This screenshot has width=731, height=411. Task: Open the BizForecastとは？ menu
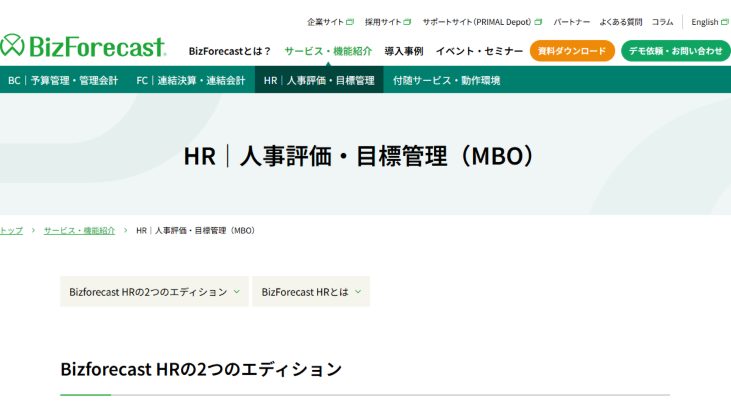coord(229,51)
